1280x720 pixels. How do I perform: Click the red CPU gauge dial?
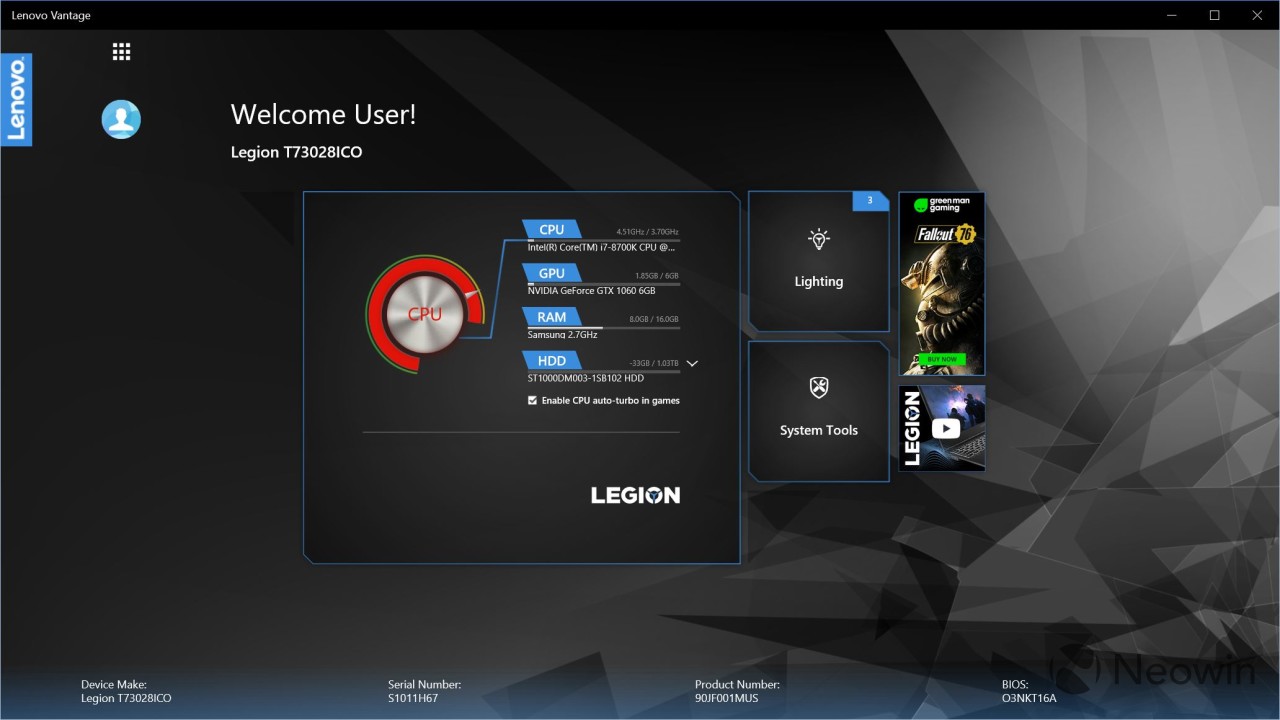(424, 314)
